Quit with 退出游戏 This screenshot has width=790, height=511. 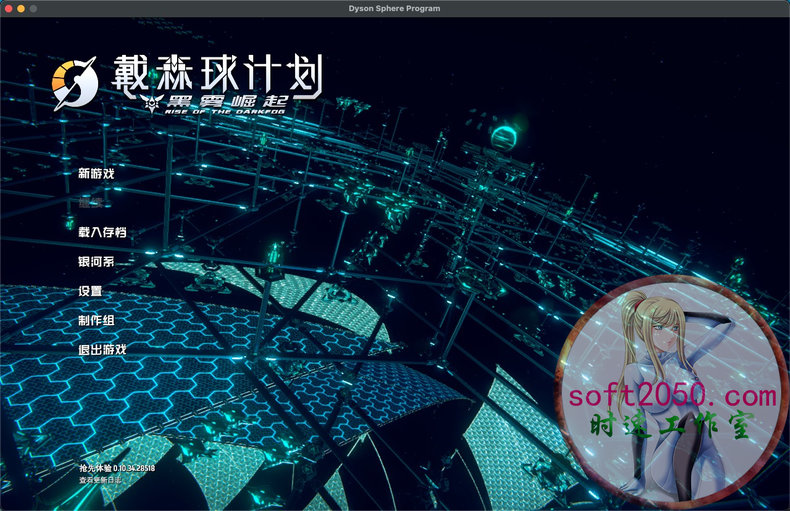coord(102,349)
